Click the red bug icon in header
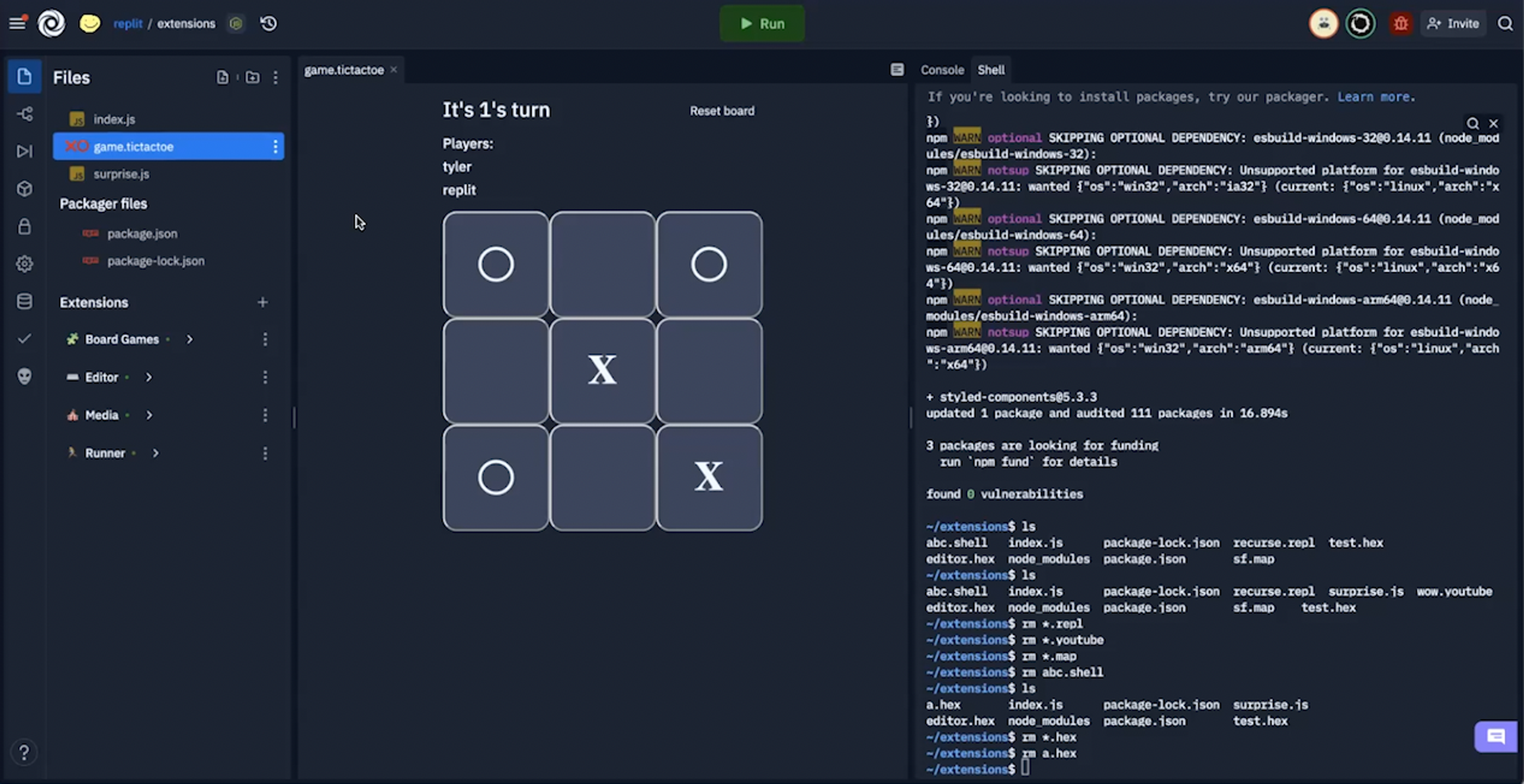The image size is (1524, 784). point(1400,24)
